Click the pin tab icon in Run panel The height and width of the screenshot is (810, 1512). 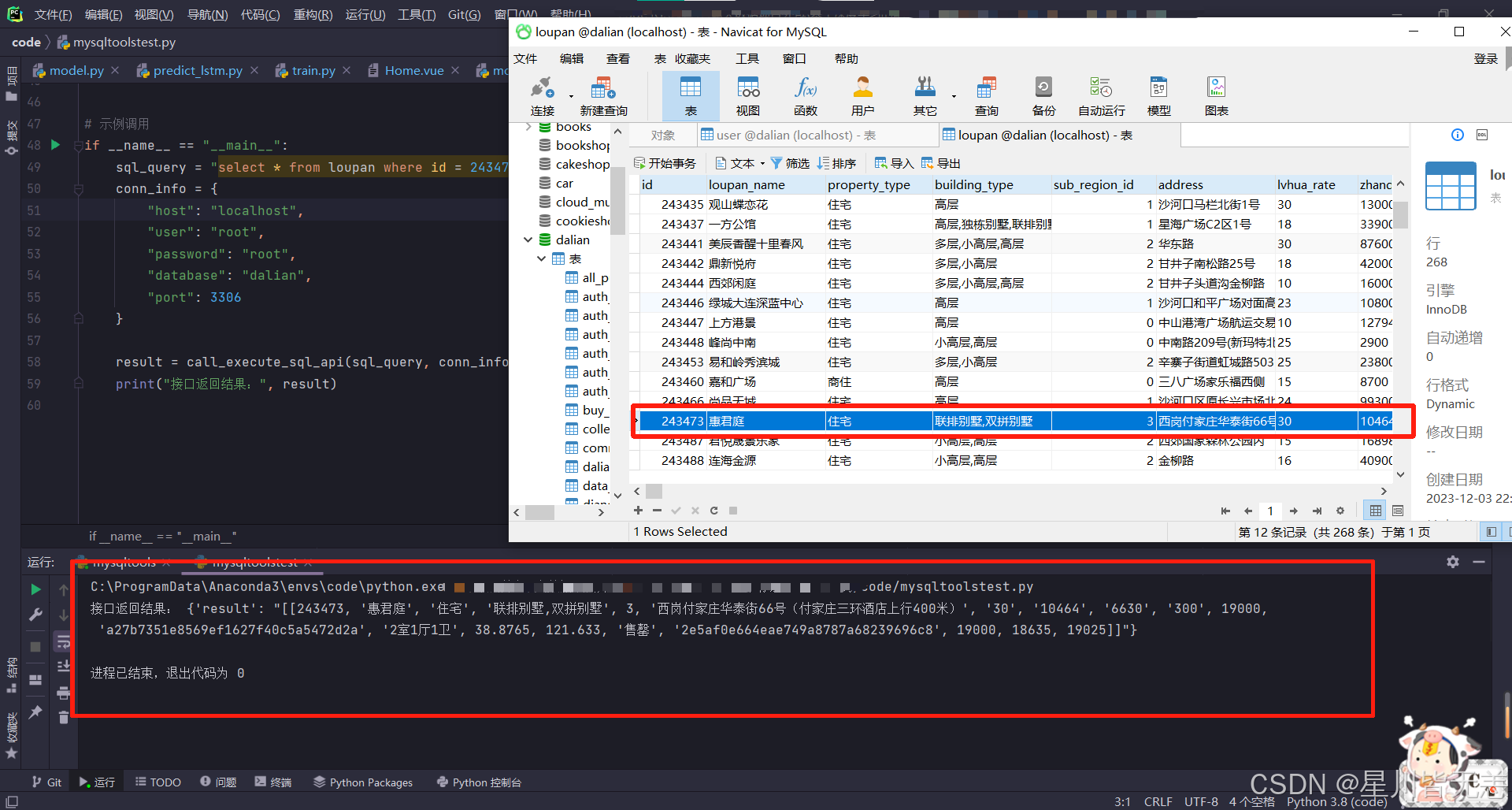35,712
